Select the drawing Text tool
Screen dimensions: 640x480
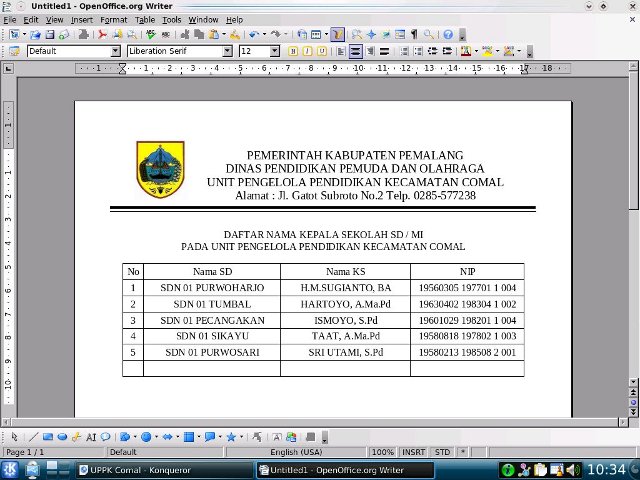pyautogui.click(x=91, y=437)
